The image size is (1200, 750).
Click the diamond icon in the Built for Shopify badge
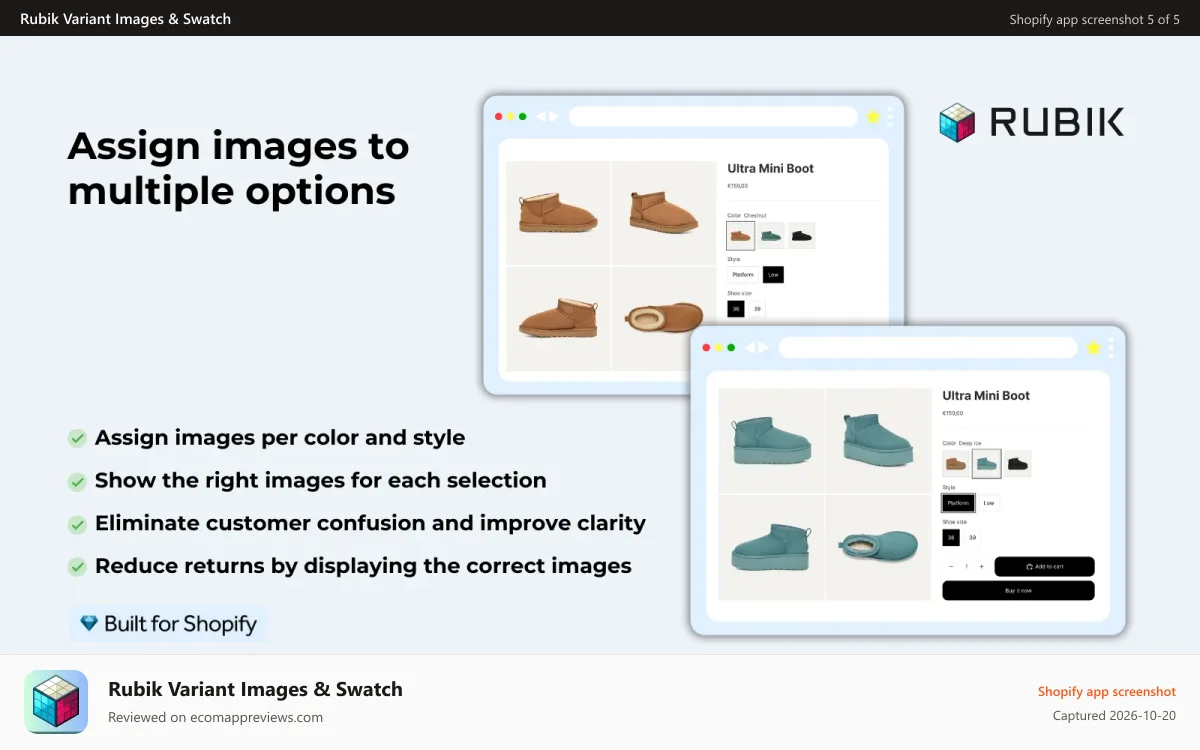[89, 624]
